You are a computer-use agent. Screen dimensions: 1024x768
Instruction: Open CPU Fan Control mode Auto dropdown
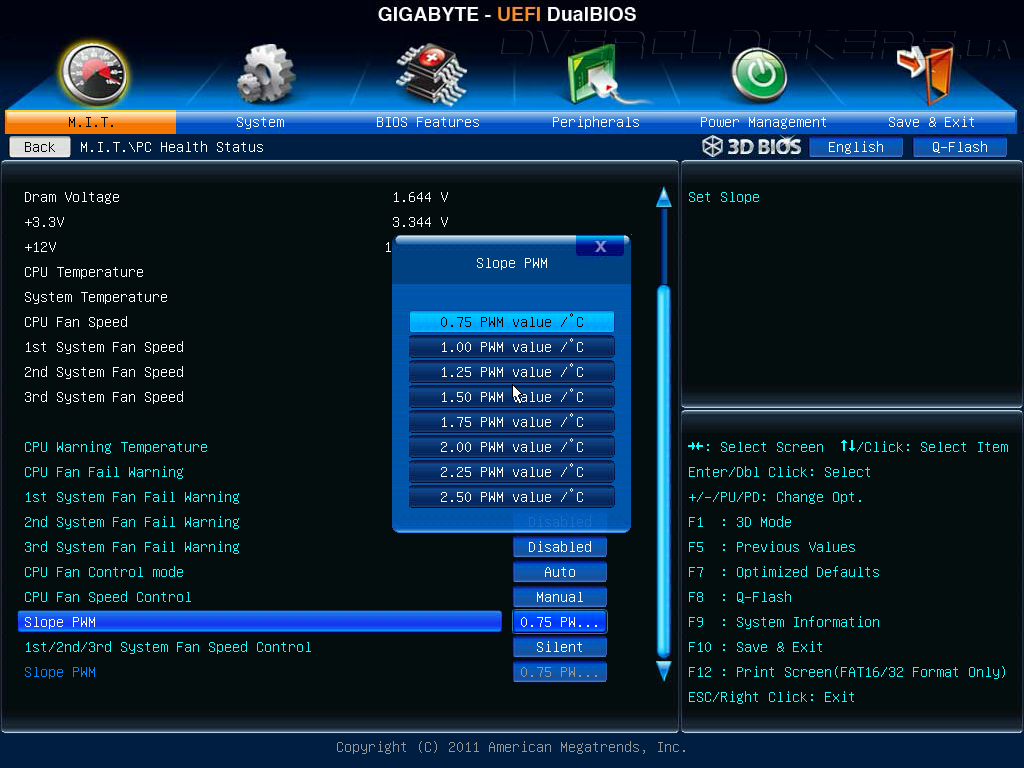tap(560, 572)
